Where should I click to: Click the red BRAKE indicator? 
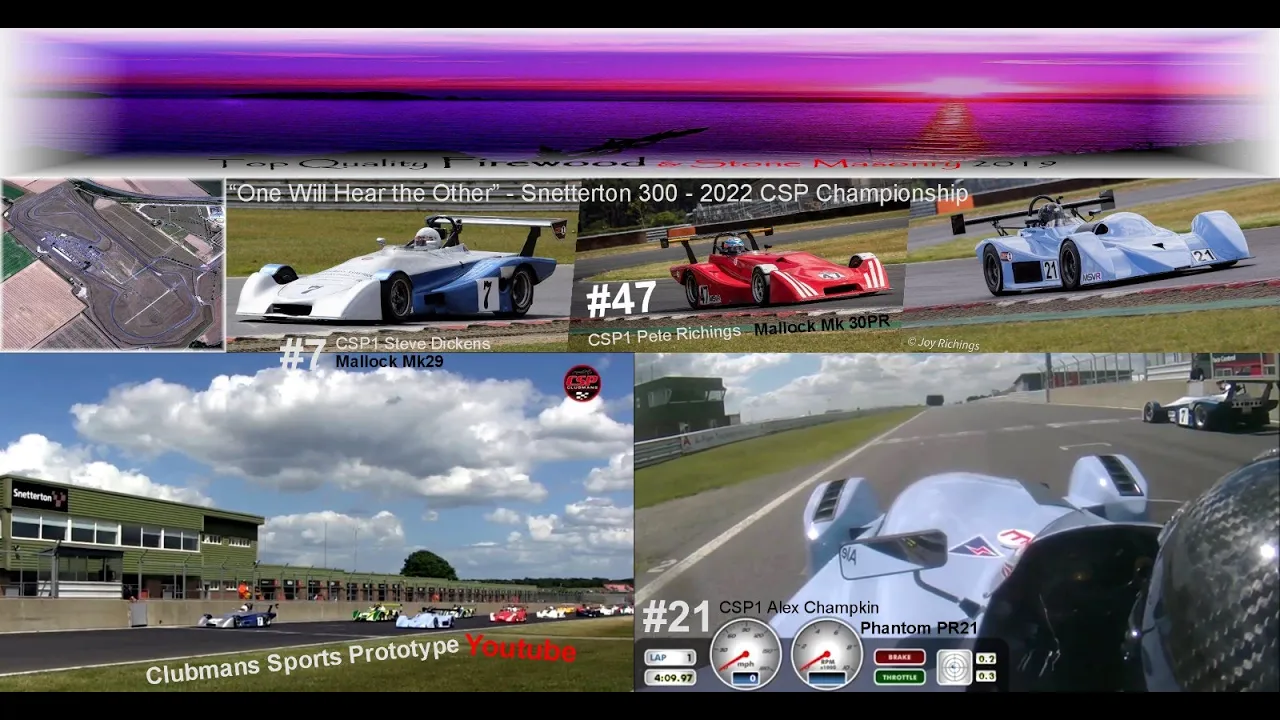pyautogui.click(x=899, y=657)
